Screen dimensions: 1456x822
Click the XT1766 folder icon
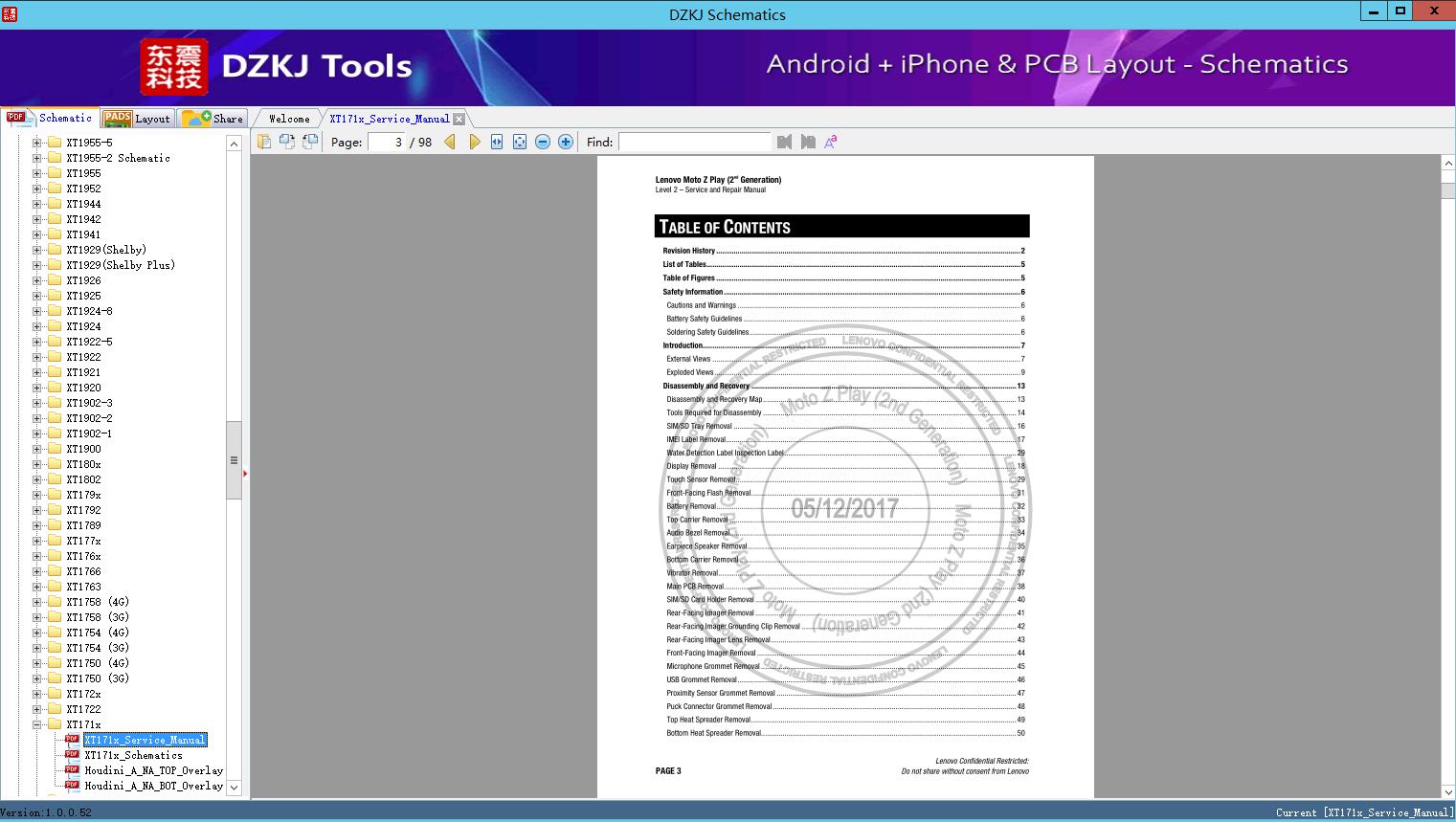tap(55, 571)
